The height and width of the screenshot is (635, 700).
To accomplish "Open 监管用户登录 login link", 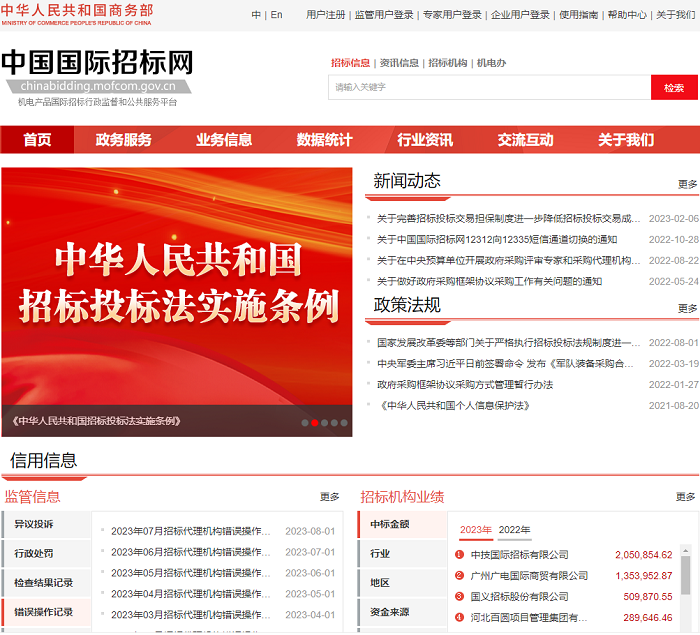I will pos(384,15).
